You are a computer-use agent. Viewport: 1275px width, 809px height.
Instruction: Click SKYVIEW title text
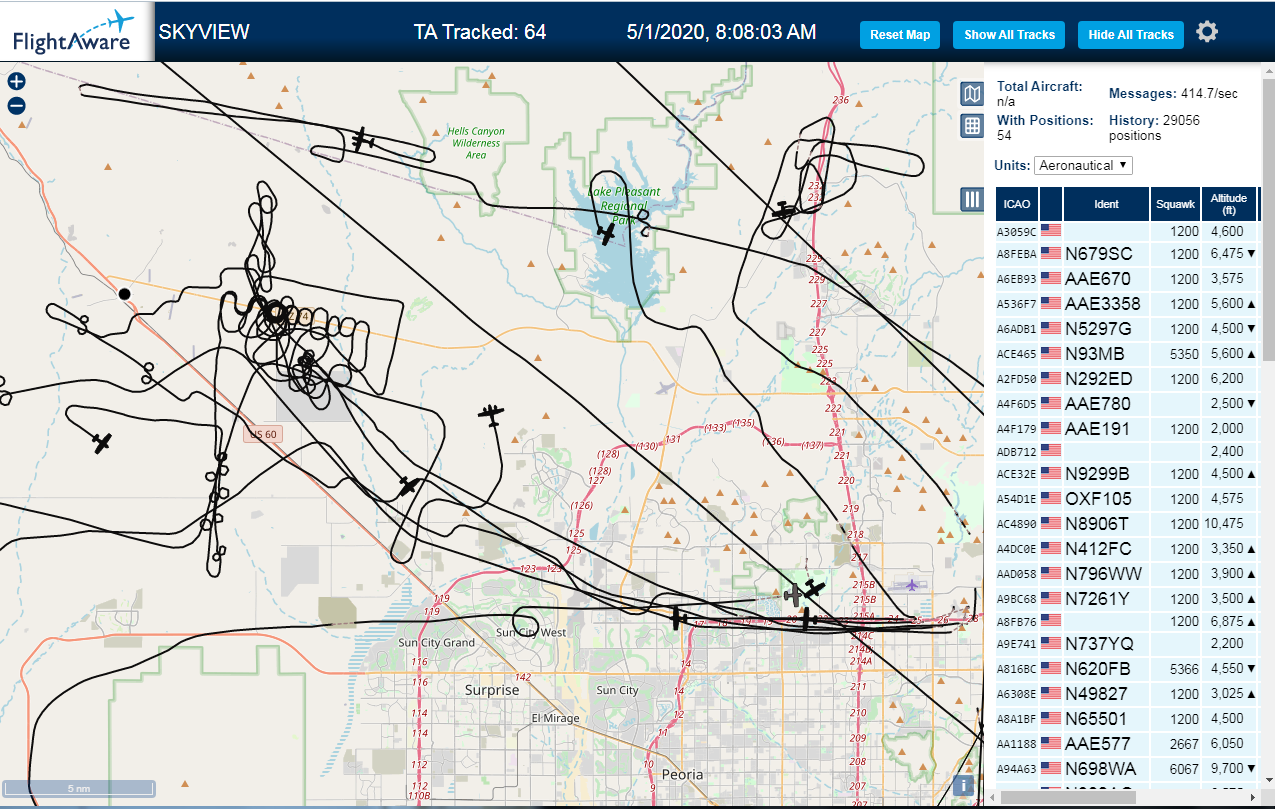pos(204,32)
